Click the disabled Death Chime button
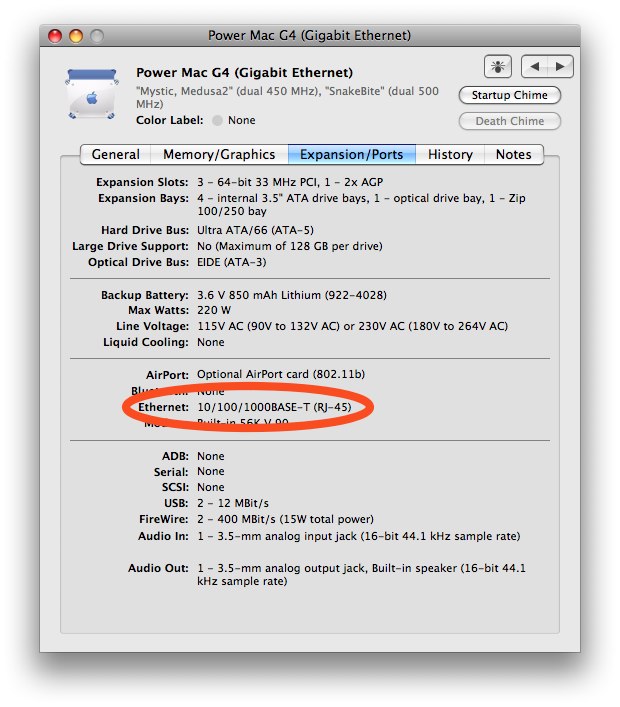The height and width of the screenshot is (707, 620). point(510,121)
